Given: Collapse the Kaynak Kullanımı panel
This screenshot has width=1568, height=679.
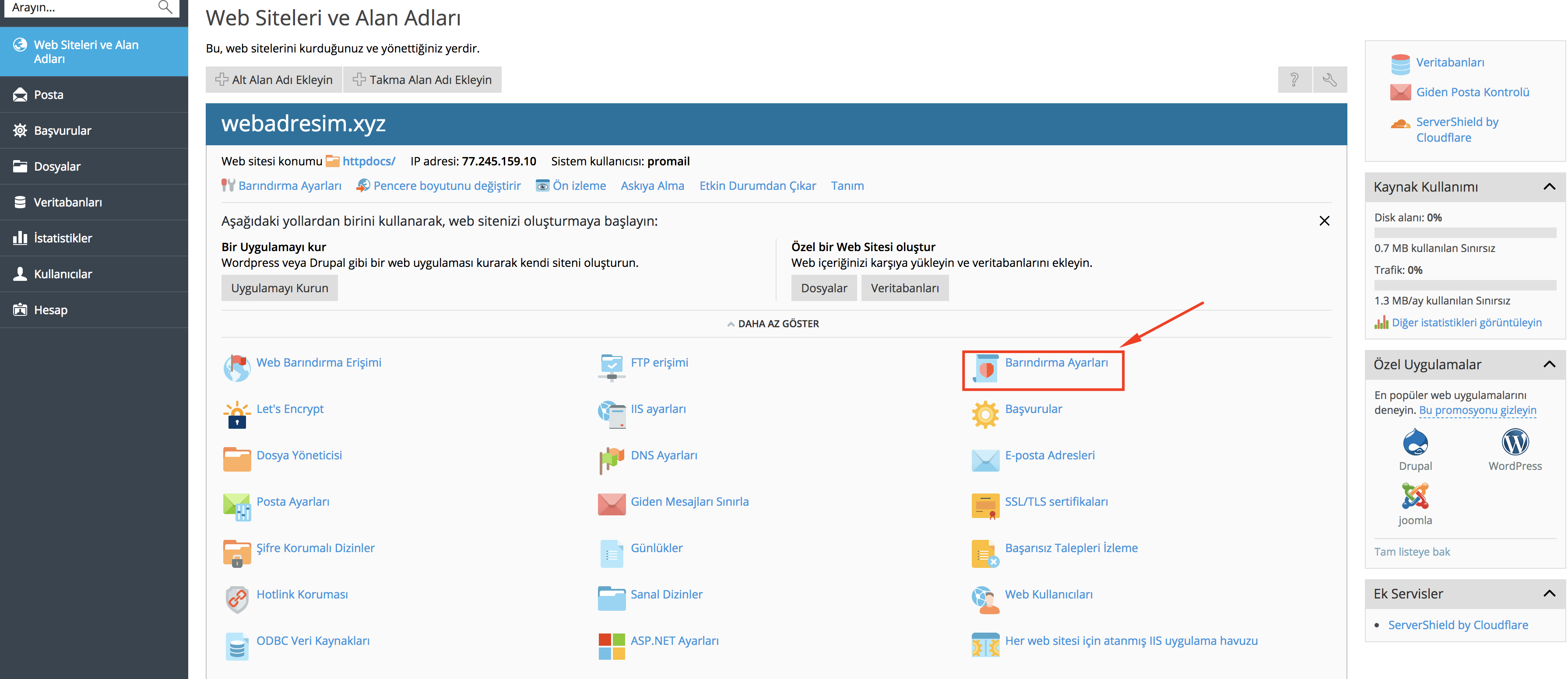Looking at the screenshot, I should click(x=1549, y=187).
